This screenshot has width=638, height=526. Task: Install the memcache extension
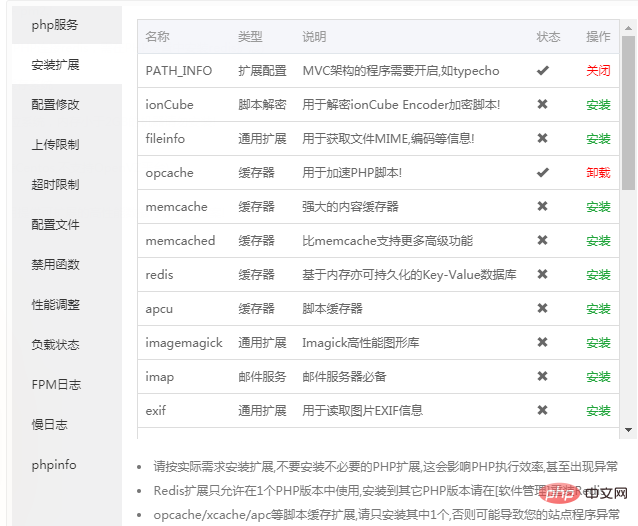598,207
